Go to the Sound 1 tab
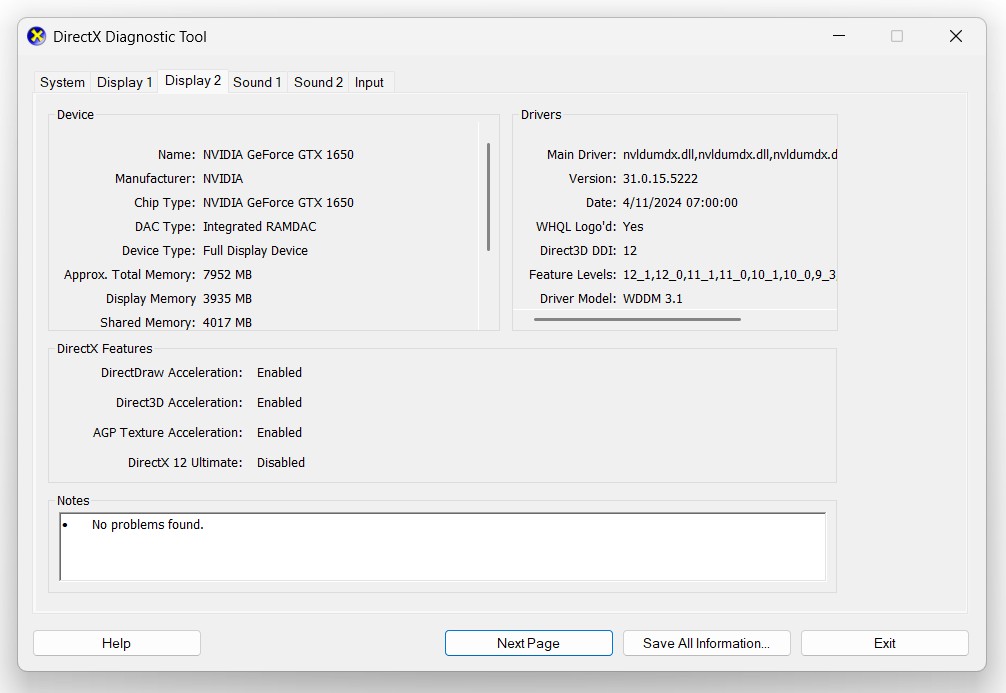 [x=257, y=83]
